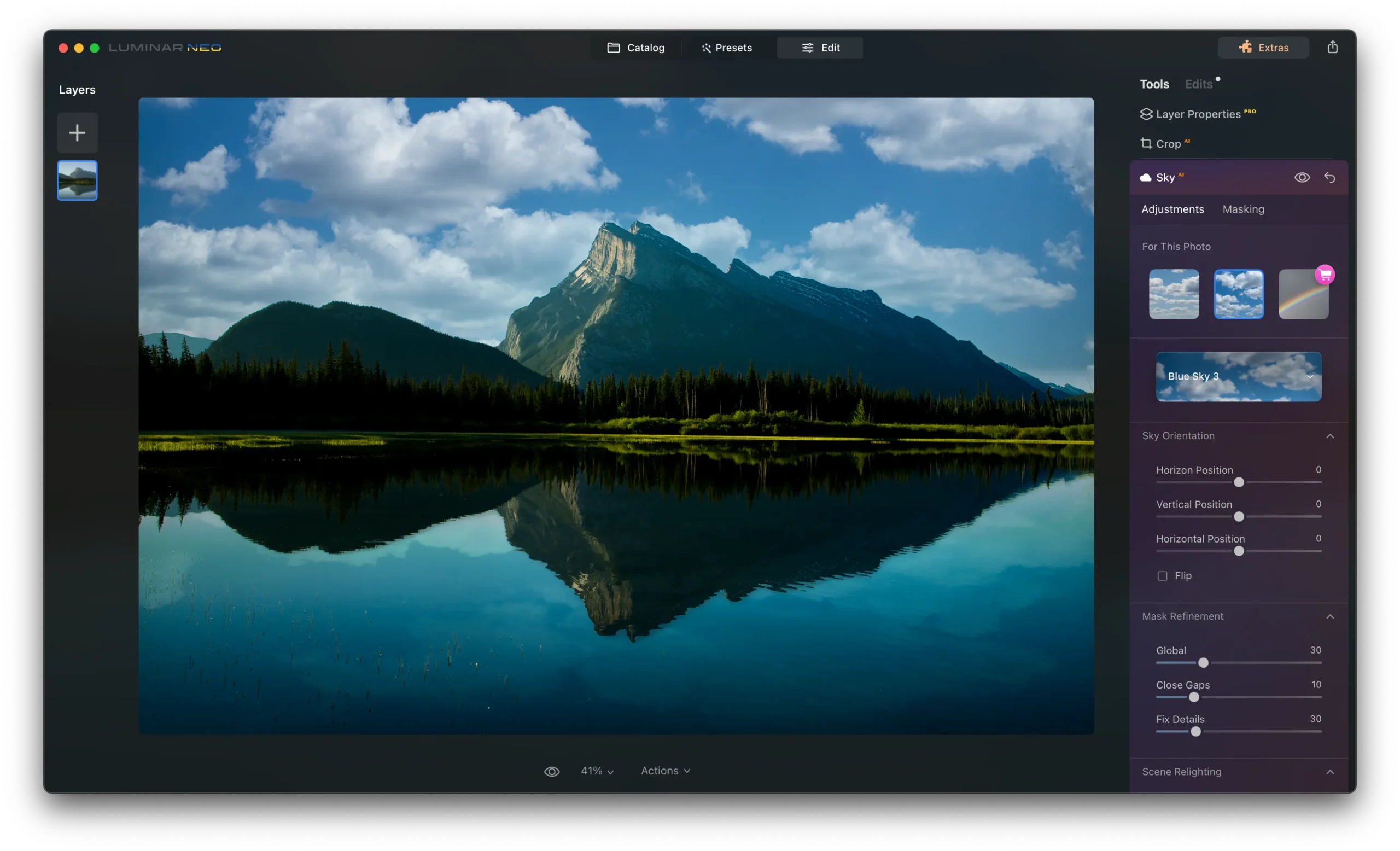Switch to the Edits tab
Image resolution: width=1400 pixels, height=851 pixels.
[x=1198, y=84]
